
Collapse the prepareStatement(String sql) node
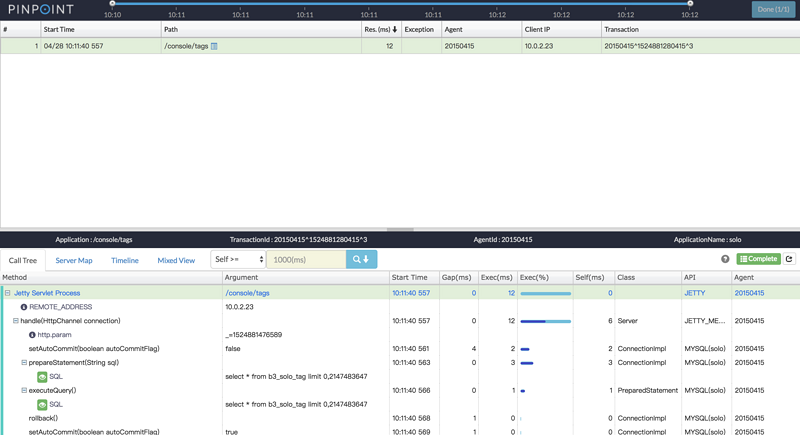coord(24,363)
